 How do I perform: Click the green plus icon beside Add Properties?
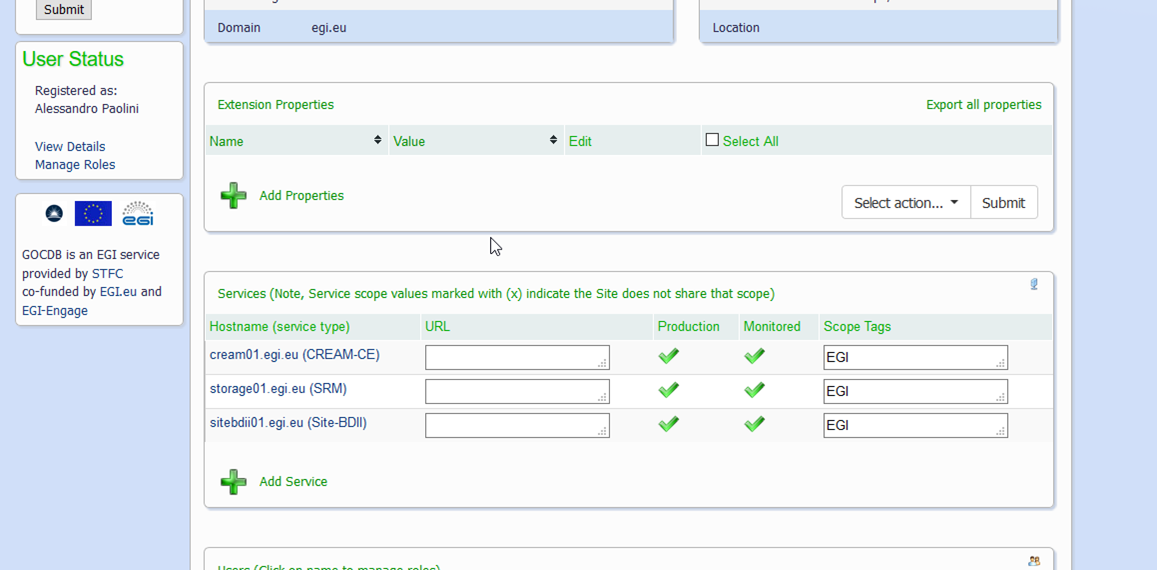tap(233, 196)
